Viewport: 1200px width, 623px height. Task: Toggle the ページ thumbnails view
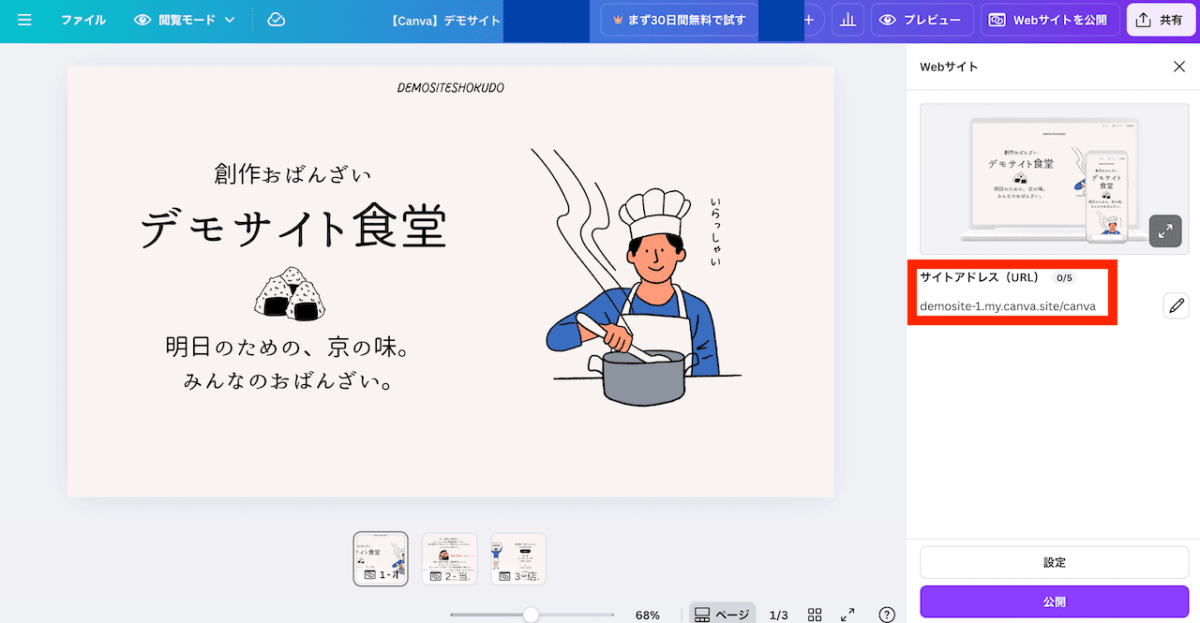[721, 615]
